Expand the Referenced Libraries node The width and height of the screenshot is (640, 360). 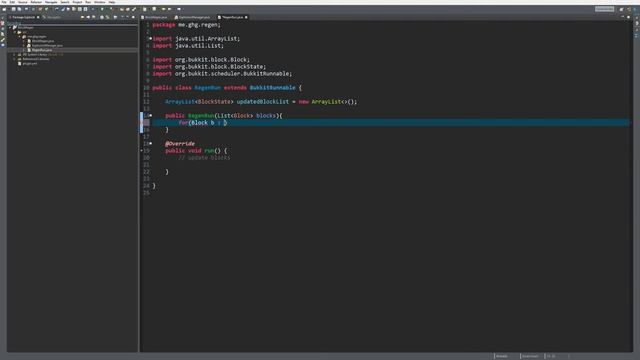coord(15,59)
